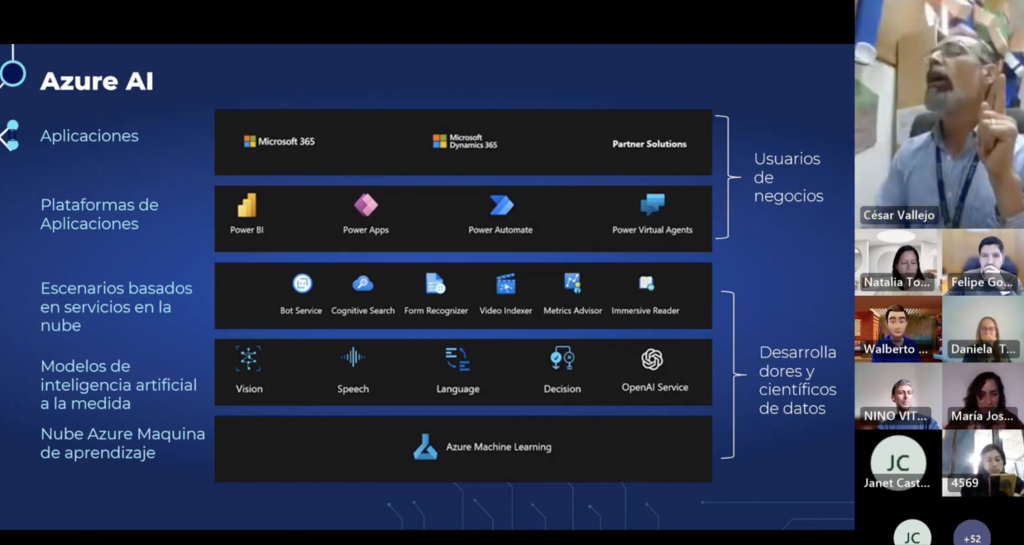The width and height of the screenshot is (1024, 545).
Task: Click the circle icon beside Azure AI title
Action: coord(12,74)
